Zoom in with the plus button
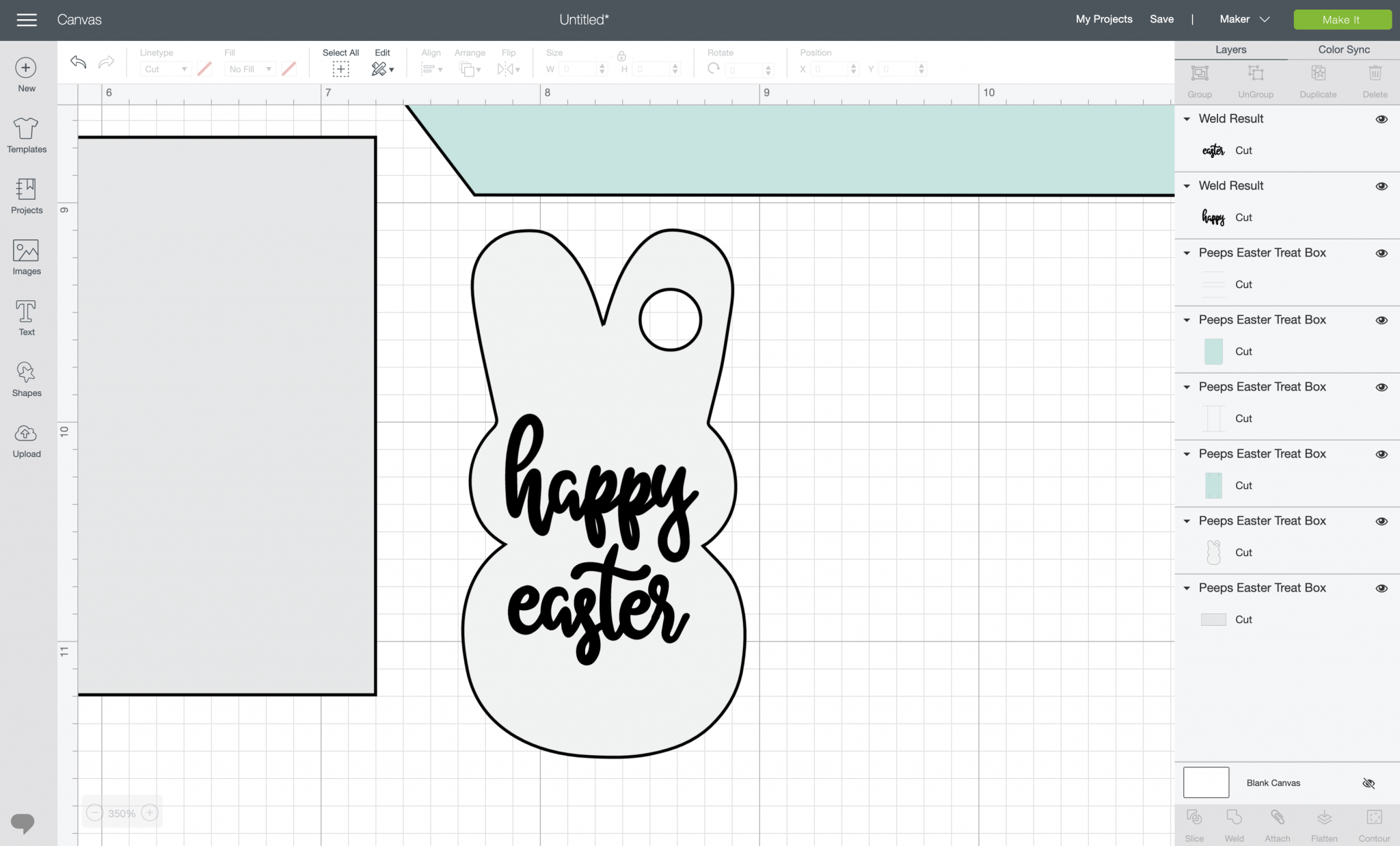Image resolution: width=1400 pixels, height=846 pixels. click(150, 813)
